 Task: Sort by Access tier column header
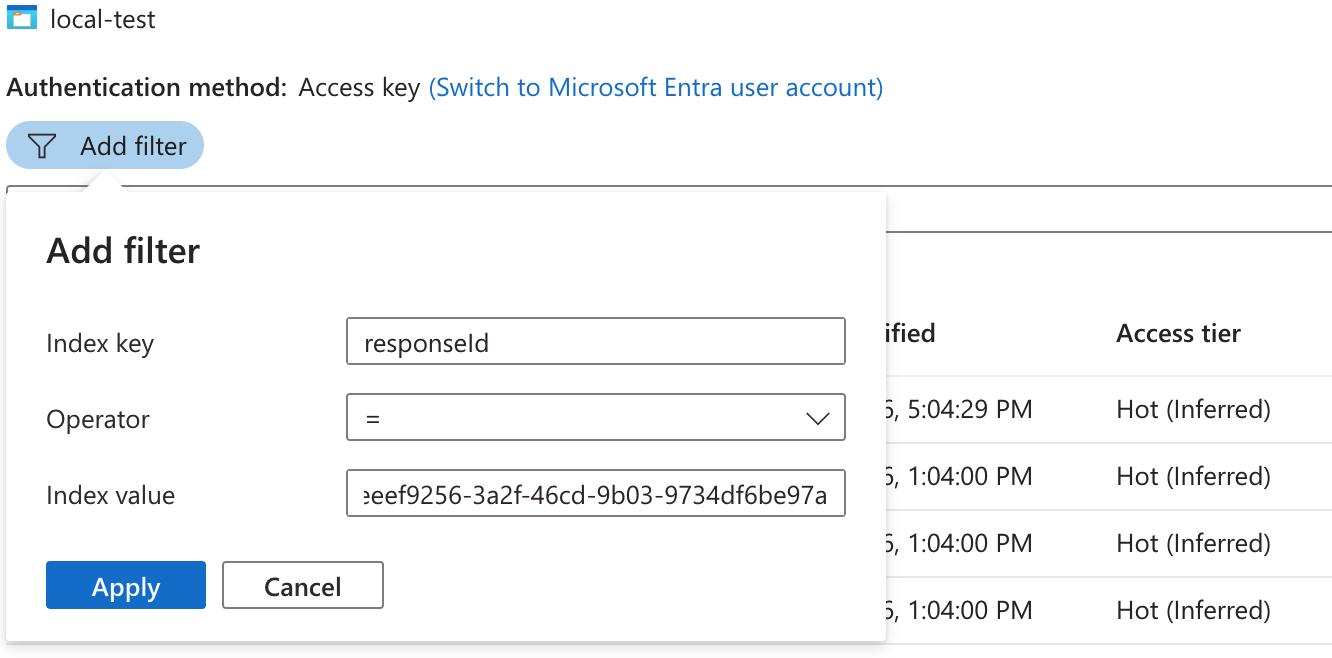(1179, 333)
